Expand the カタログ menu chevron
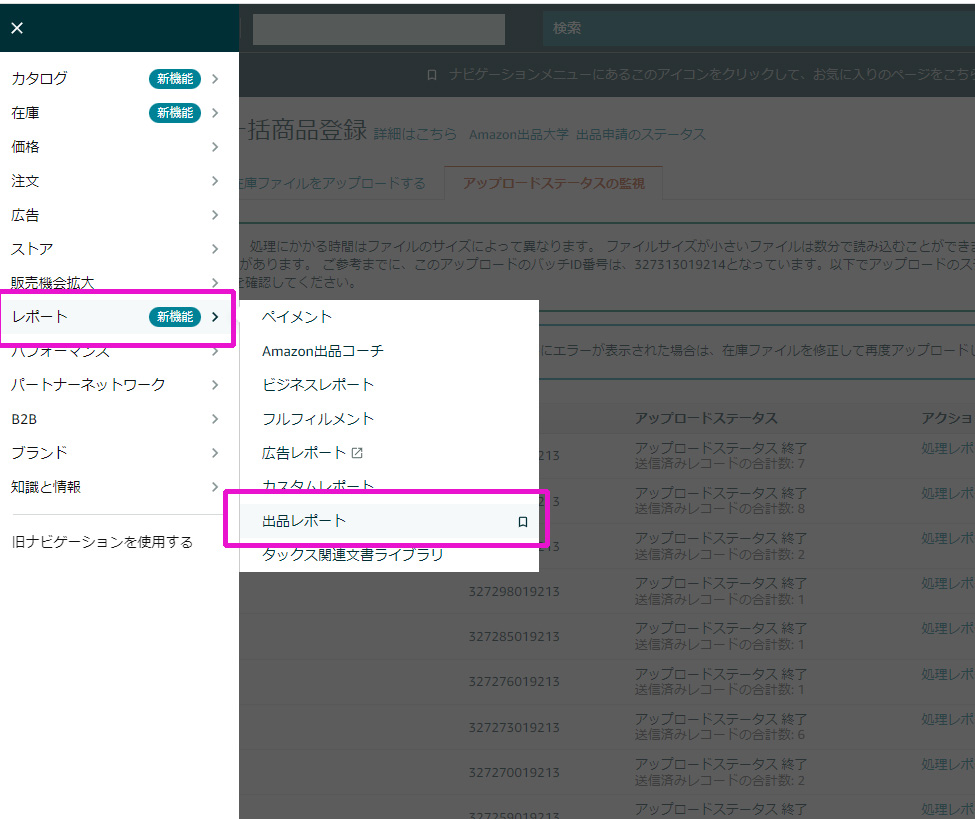 (x=215, y=78)
